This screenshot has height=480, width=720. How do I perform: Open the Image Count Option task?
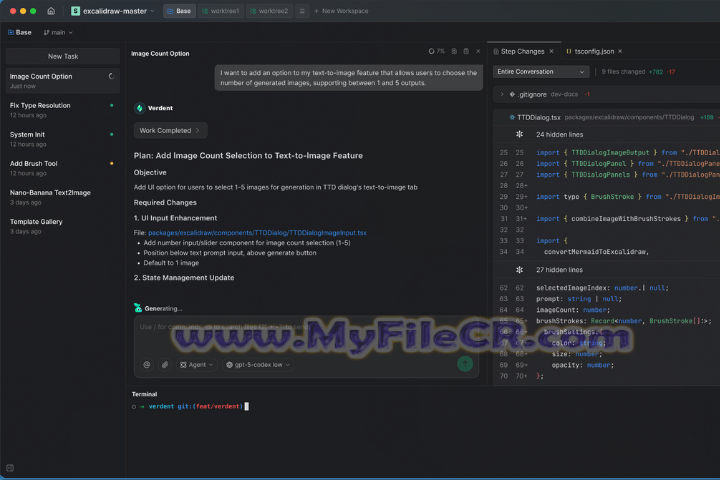click(x=63, y=80)
